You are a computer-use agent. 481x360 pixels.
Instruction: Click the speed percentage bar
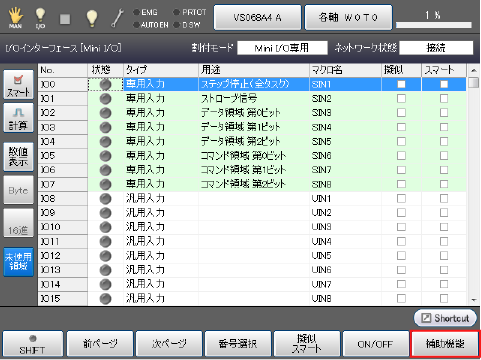(433, 25)
